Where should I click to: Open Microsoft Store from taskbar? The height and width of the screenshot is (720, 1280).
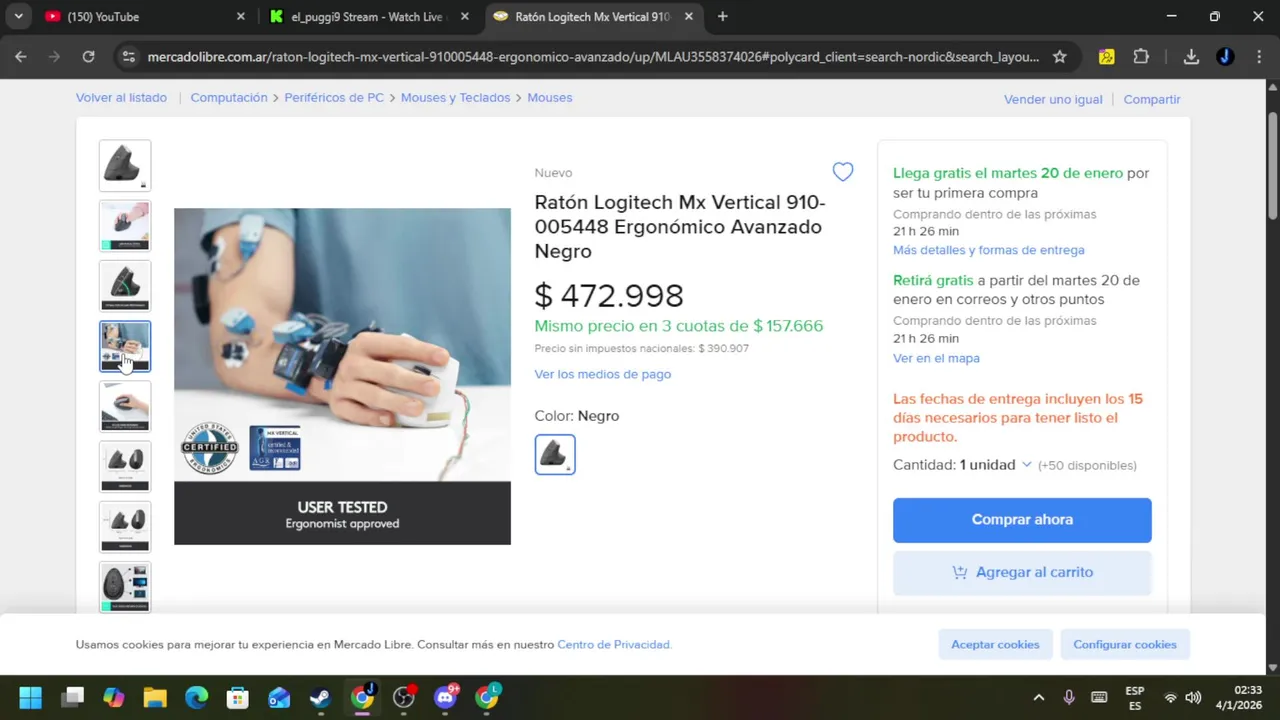tap(237, 697)
